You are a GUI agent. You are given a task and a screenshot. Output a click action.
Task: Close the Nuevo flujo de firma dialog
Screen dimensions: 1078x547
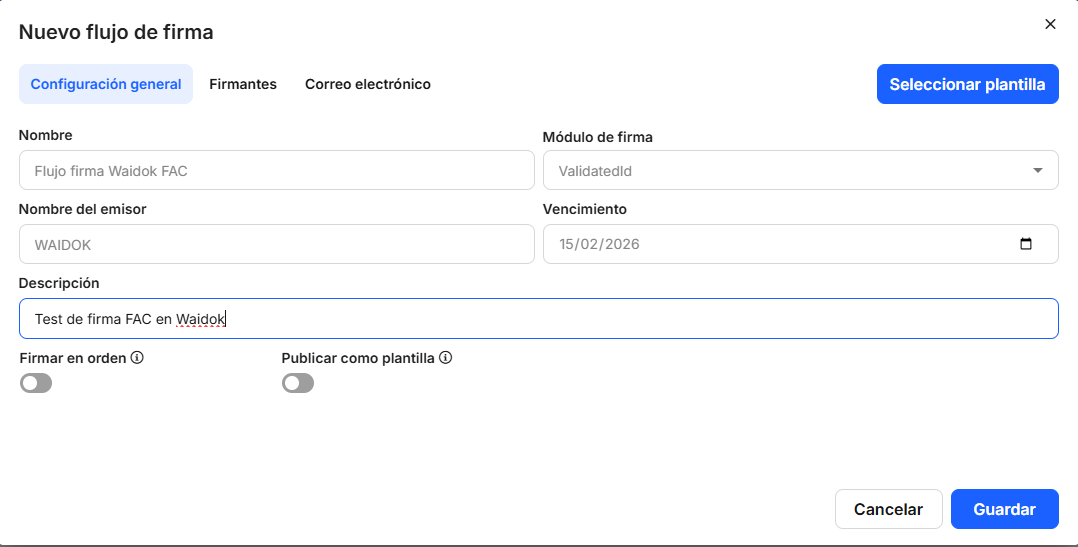pyautogui.click(x=1050, y=24)
